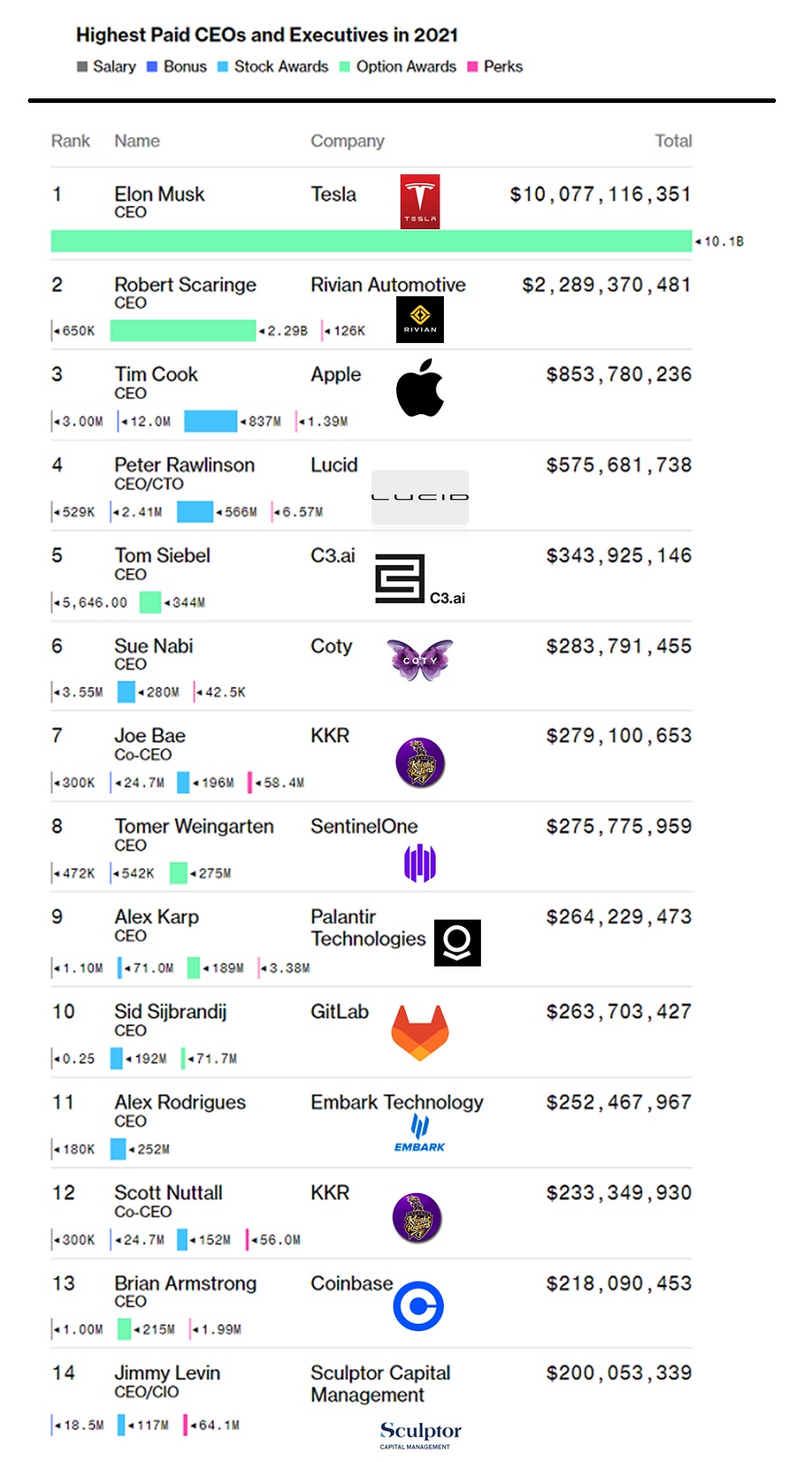Click the Rivian logo icon
Viewport: 812px width, 1462px height.
coord(420,319)
